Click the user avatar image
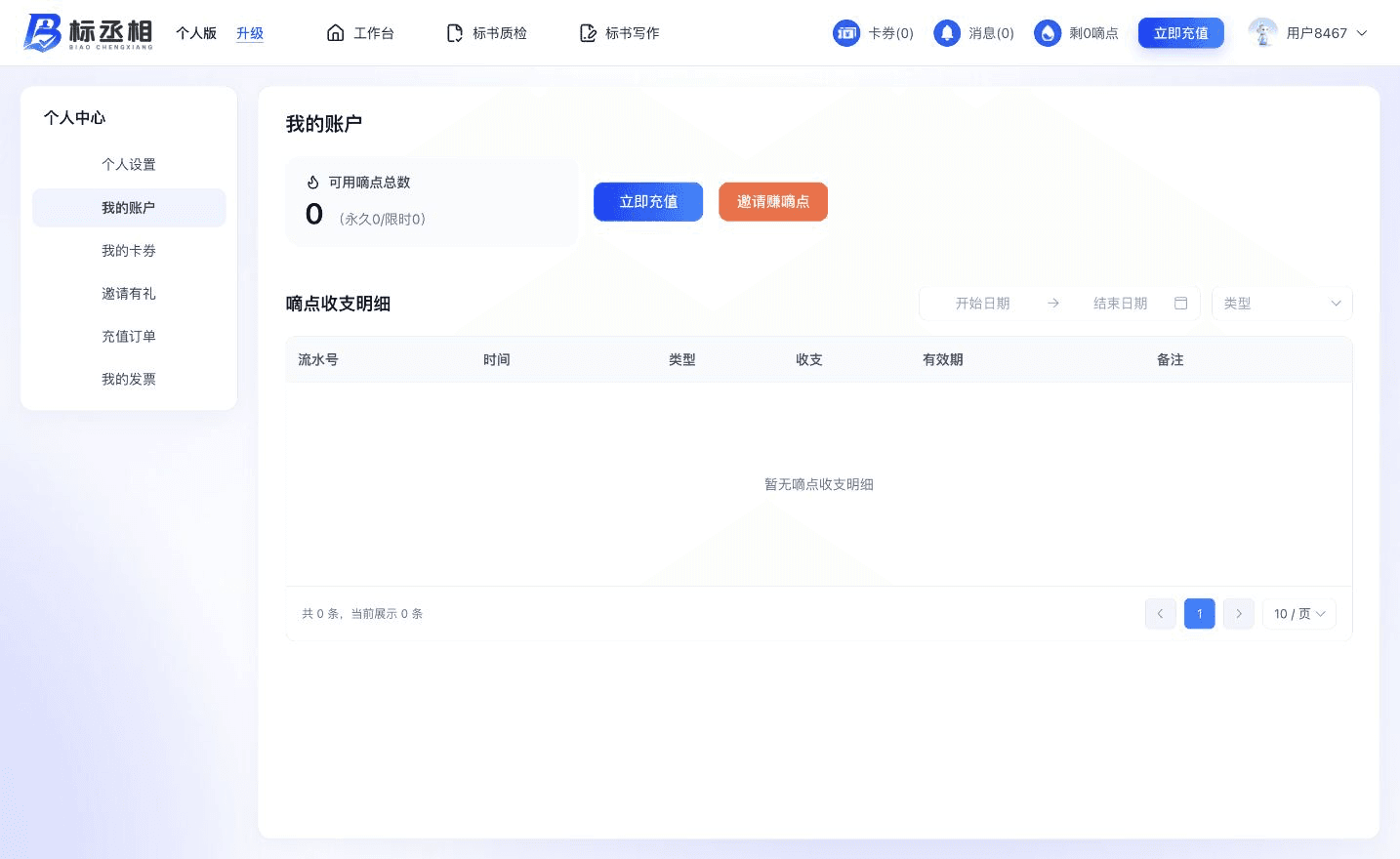The width and height of the screenshot is (1400, 859). point(1262,33)
